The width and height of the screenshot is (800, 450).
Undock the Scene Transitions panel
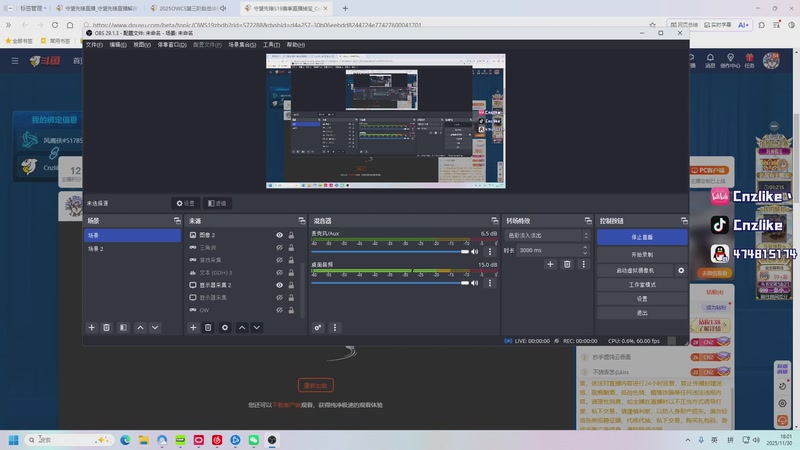tap(588, 221)
